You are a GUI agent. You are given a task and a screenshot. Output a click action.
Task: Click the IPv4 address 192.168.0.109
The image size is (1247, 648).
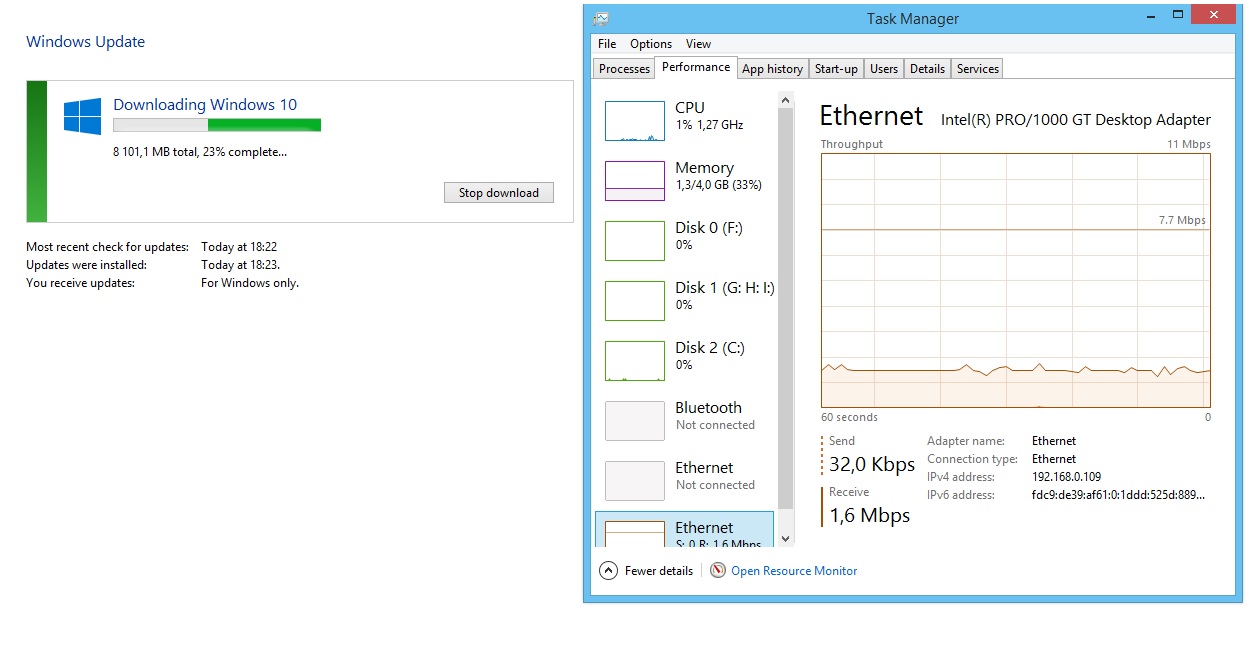pyautogui.click(x=1066, y=477)
